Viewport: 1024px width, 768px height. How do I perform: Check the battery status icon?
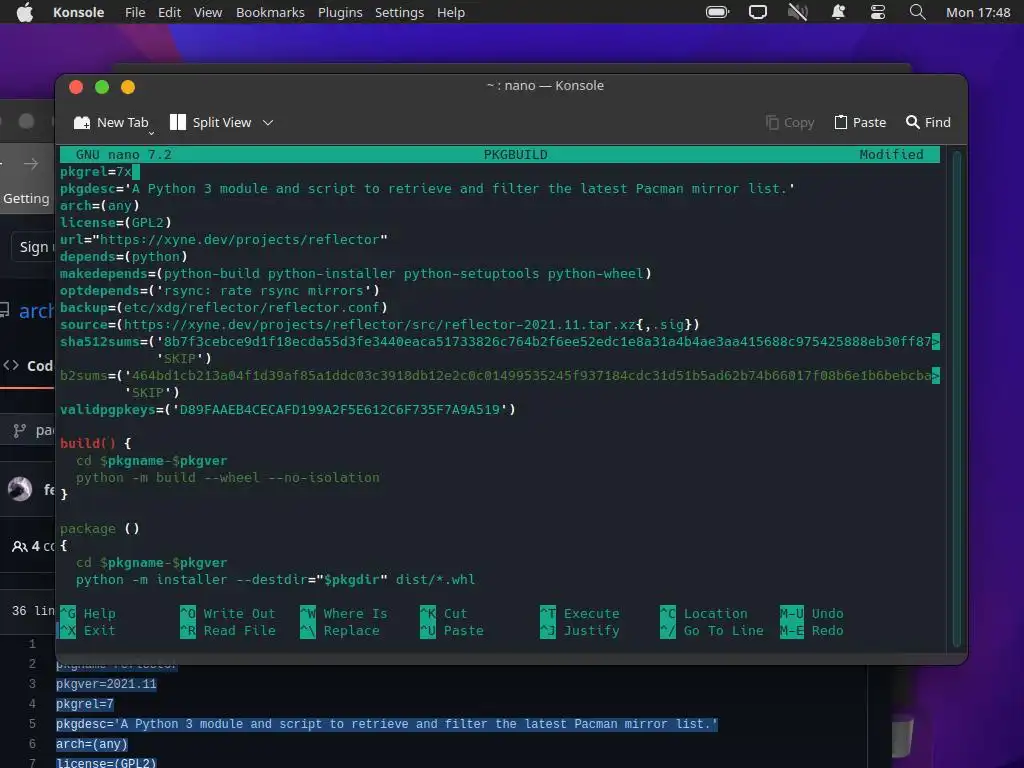tap(717, 12)
